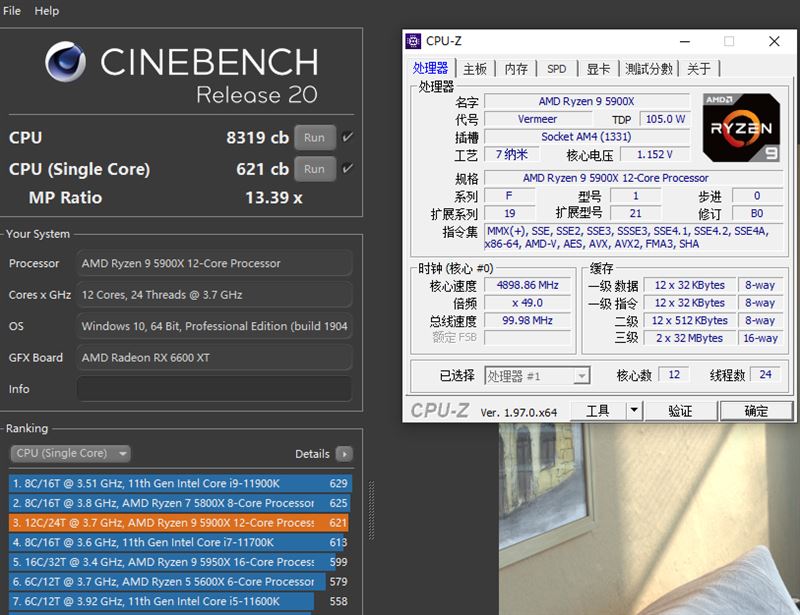800x615 pixels.
Task: Switch to the SPD tab in CPU-Z
Action: [x=557, y=68]
